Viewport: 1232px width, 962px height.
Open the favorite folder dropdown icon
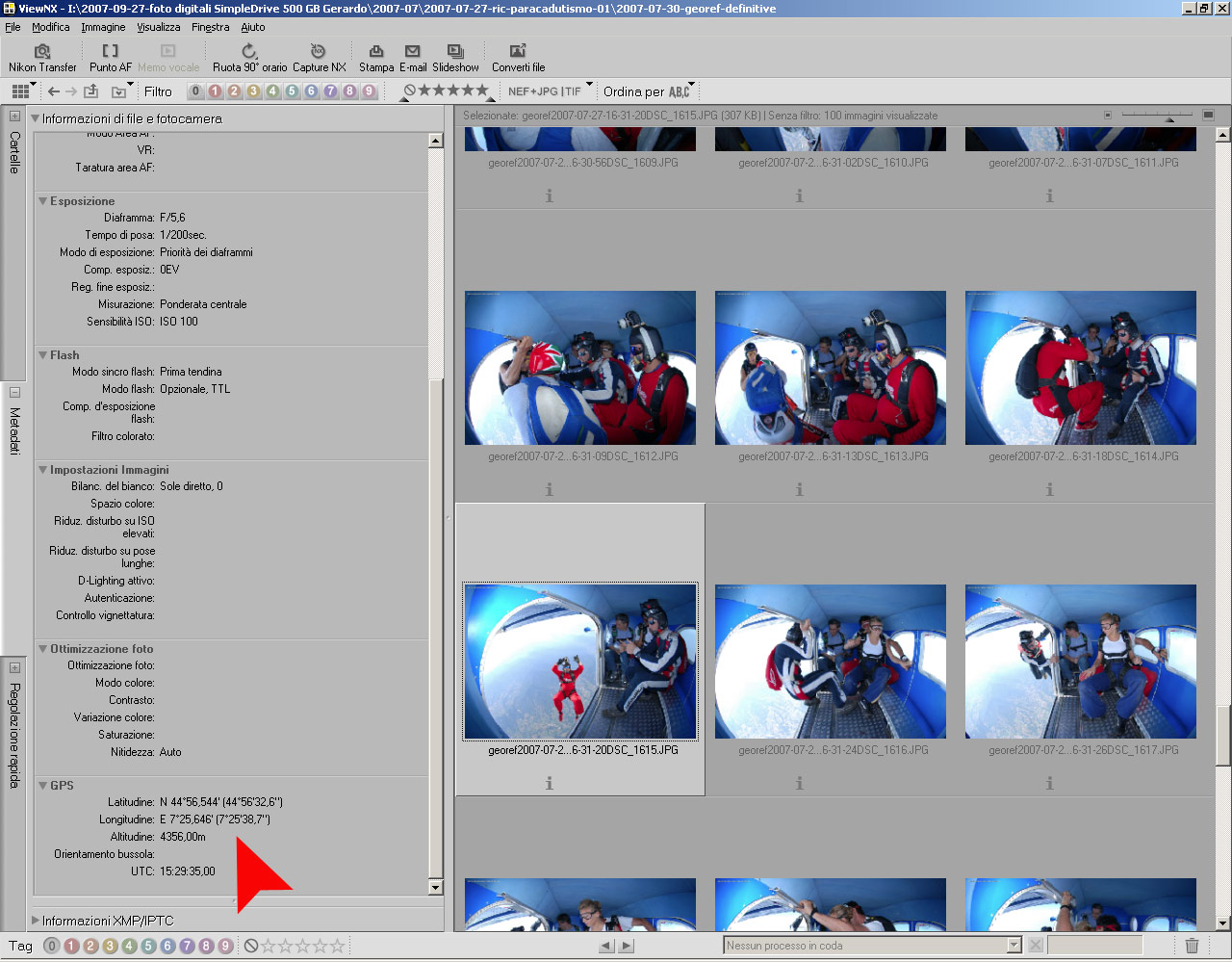coord(120,91)
